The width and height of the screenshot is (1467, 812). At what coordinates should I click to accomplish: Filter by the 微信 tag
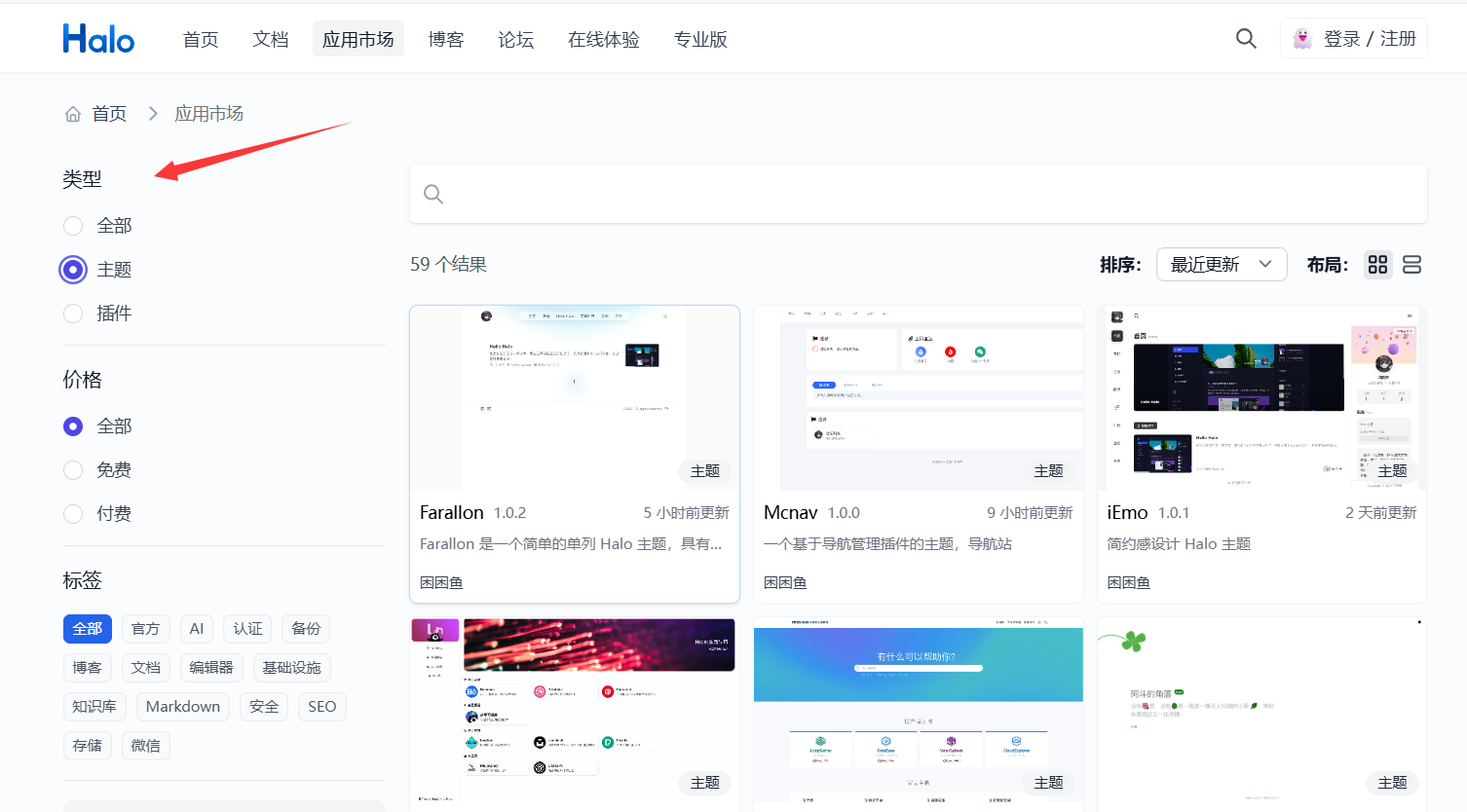coord(146,746)
